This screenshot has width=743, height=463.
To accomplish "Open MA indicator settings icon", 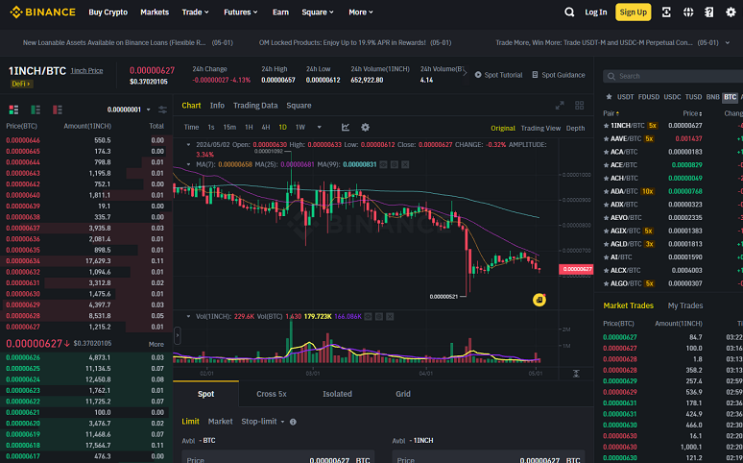I will [394, 164].
